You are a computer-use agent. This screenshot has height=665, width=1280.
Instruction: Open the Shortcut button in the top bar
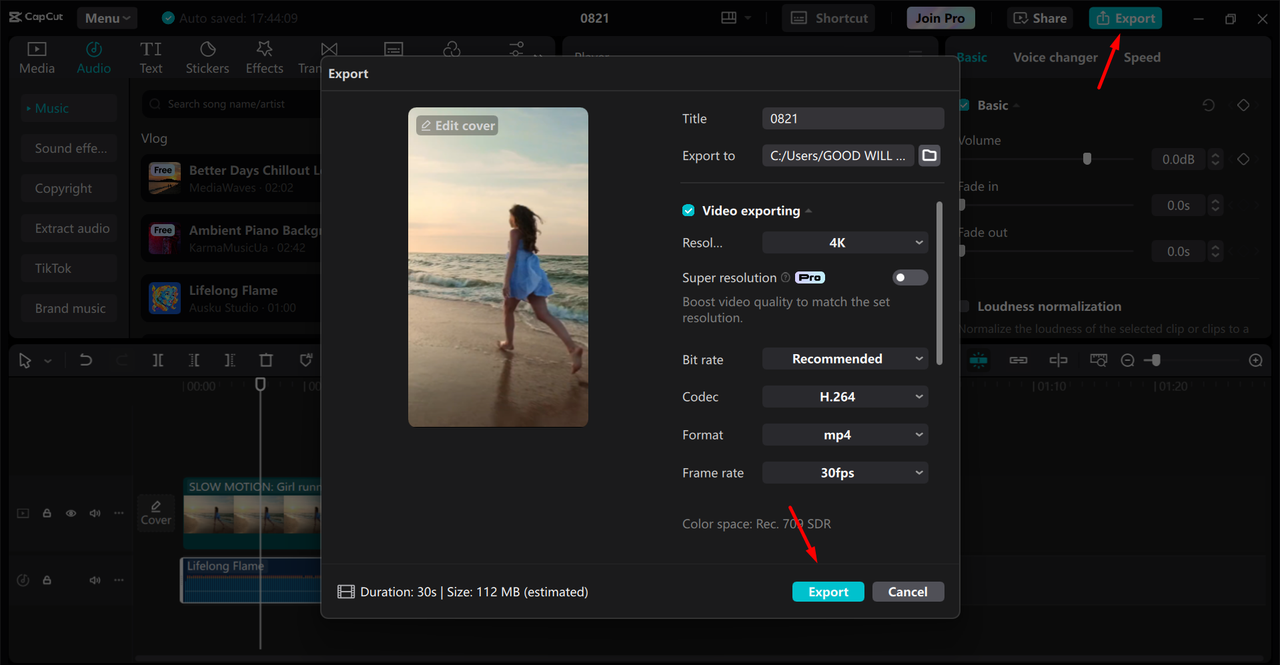pyautogui.click(x=829, y=18)
